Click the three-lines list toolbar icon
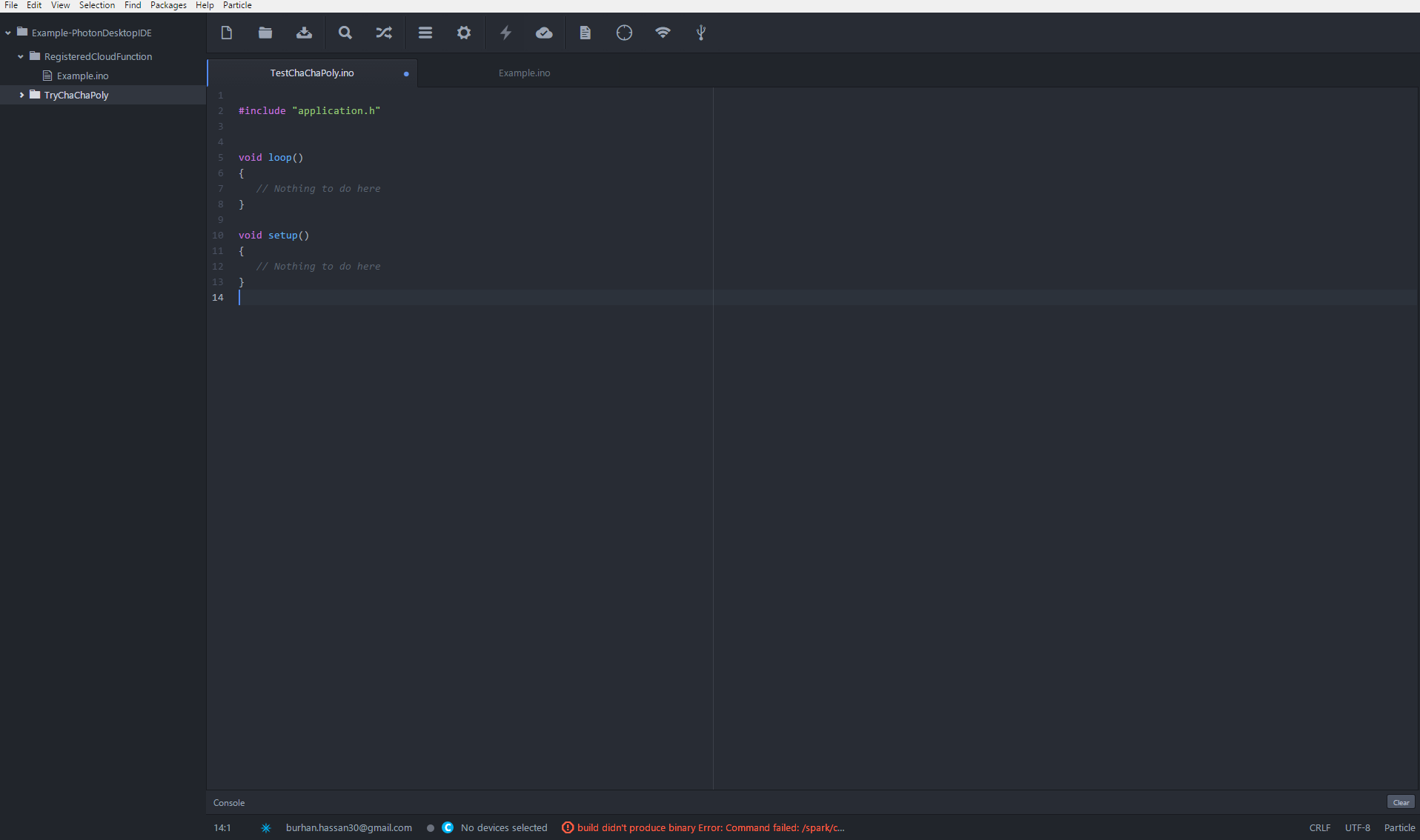This screenshot has height=840, width=1420. (425, 33)
